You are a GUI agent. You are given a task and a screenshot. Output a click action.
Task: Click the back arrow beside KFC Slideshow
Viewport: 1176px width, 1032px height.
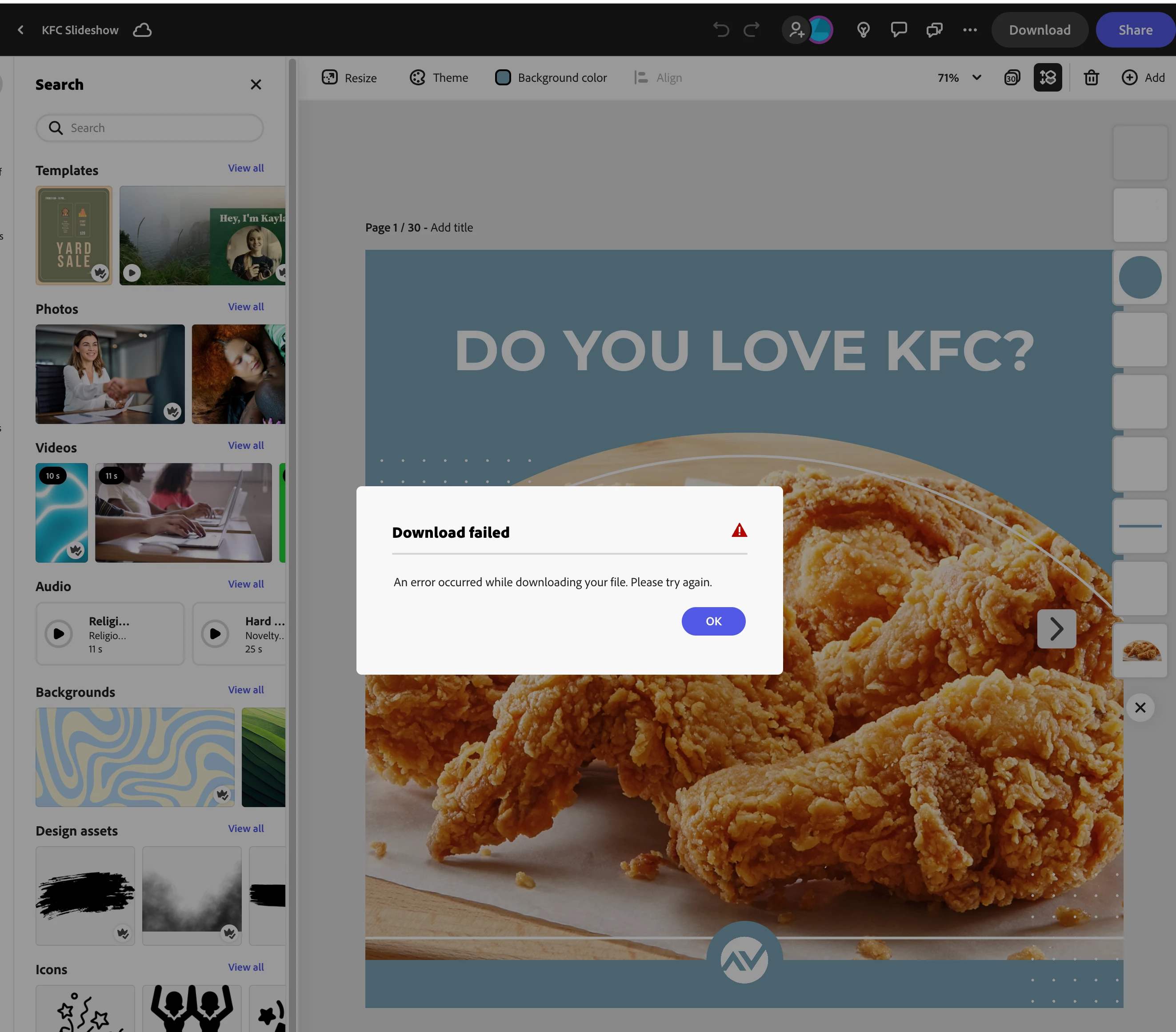pos(21,30)
